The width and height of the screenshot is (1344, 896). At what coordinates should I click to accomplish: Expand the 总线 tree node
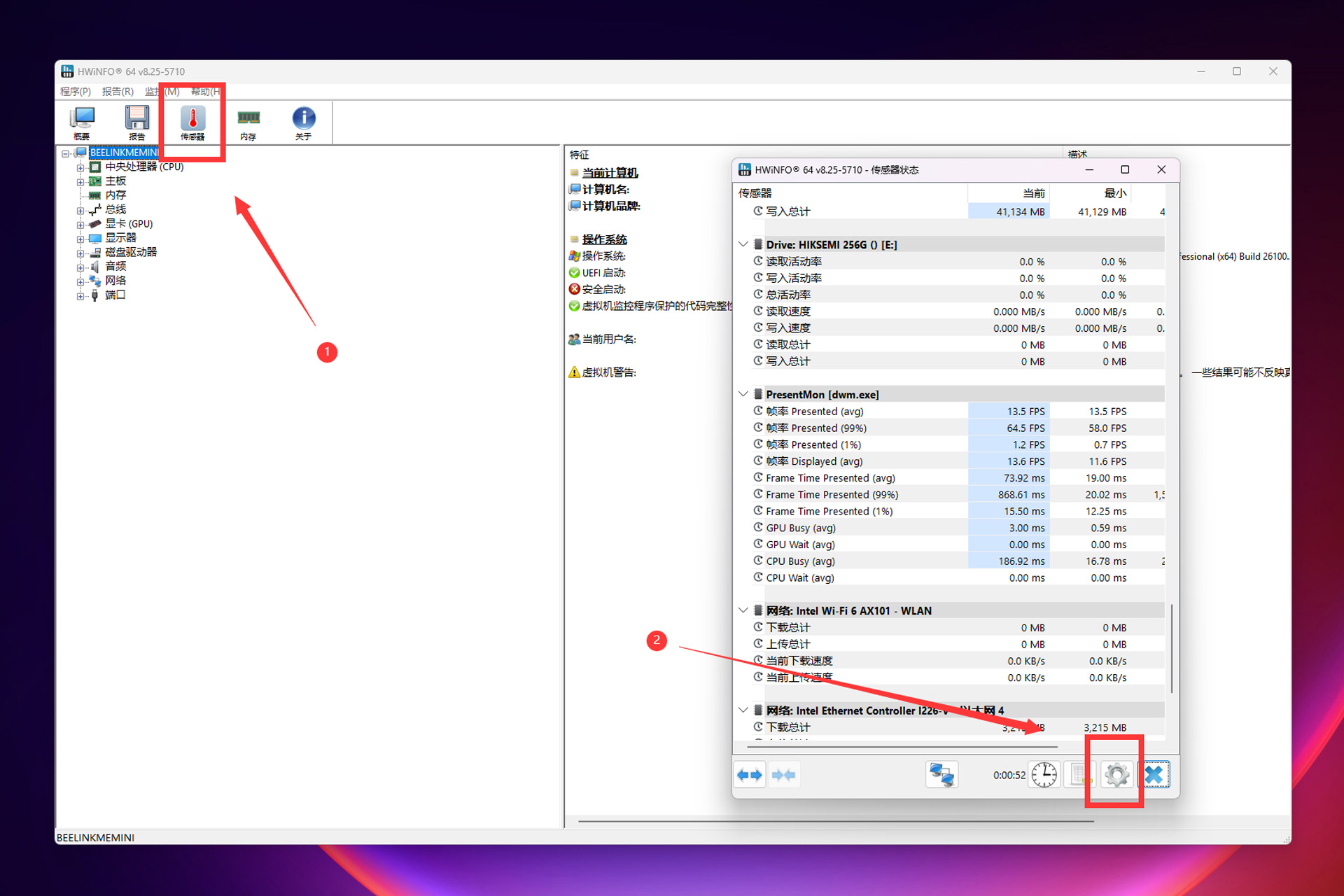point(80,210)
